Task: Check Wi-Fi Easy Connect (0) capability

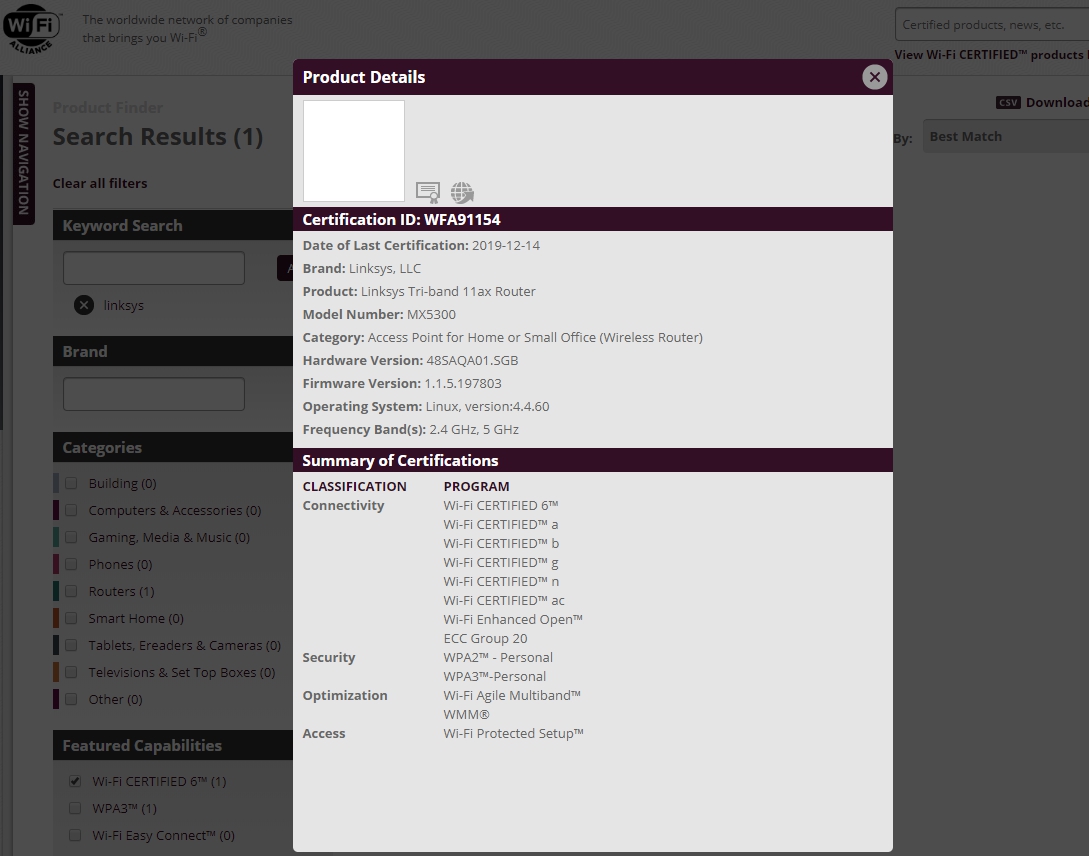Action: tap(75, 835)
